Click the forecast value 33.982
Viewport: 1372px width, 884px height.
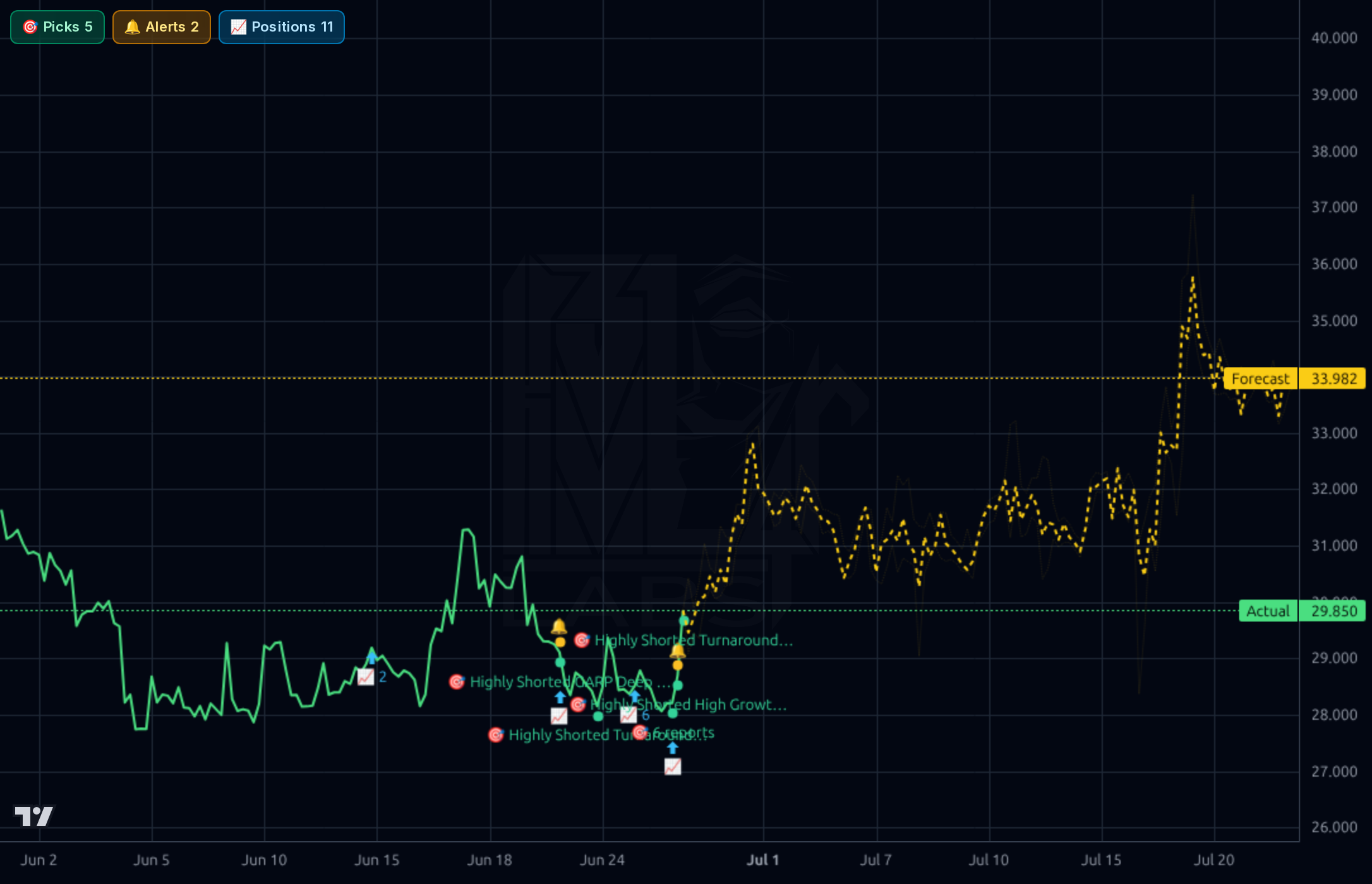1333,379
